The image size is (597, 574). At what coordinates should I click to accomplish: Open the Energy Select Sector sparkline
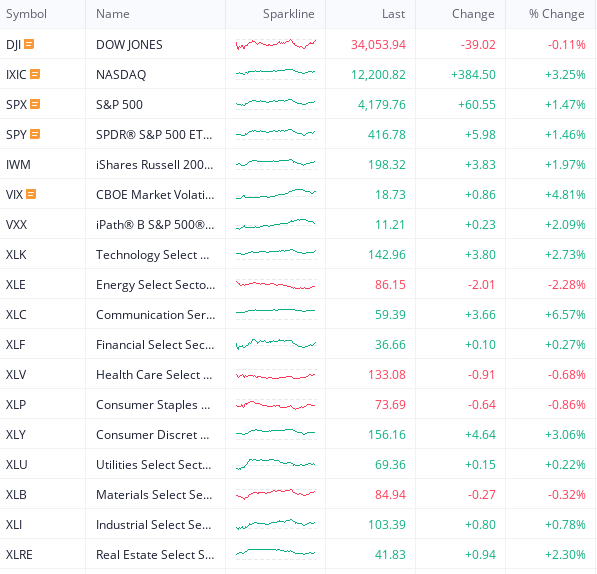point(276,284)
